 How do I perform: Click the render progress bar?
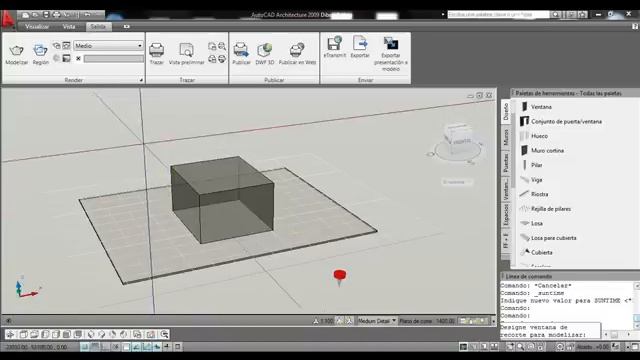click(114, 59)
